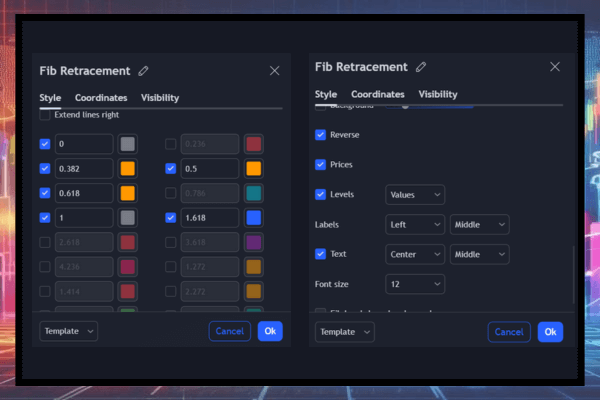This screenshot has width=600, height=400.
Task: Toggle the Reverse checkbox
Action: coord(321,135)
